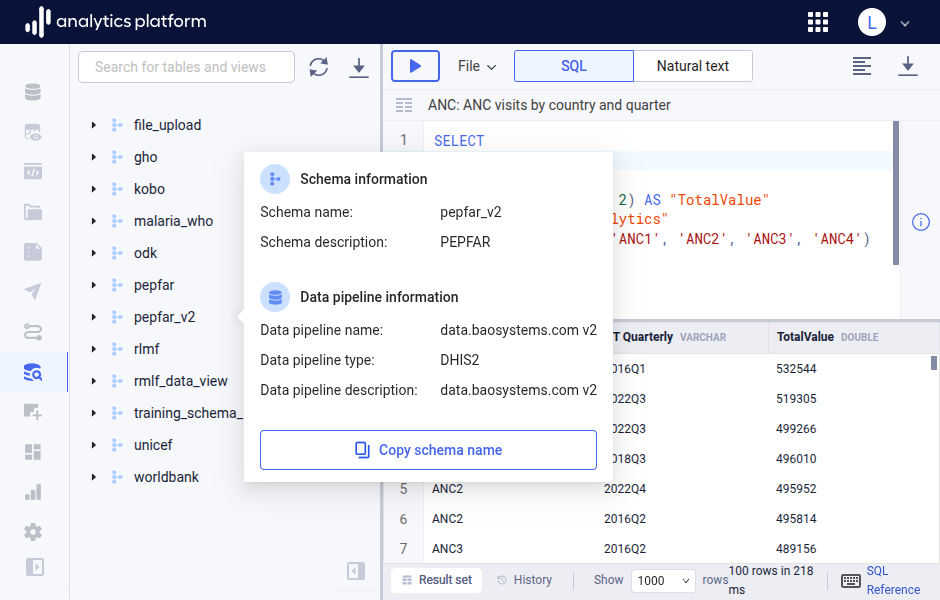This screenshot has width=940, height=600.
Task: Switch to the History tab
Action: (x=525, y=580)
